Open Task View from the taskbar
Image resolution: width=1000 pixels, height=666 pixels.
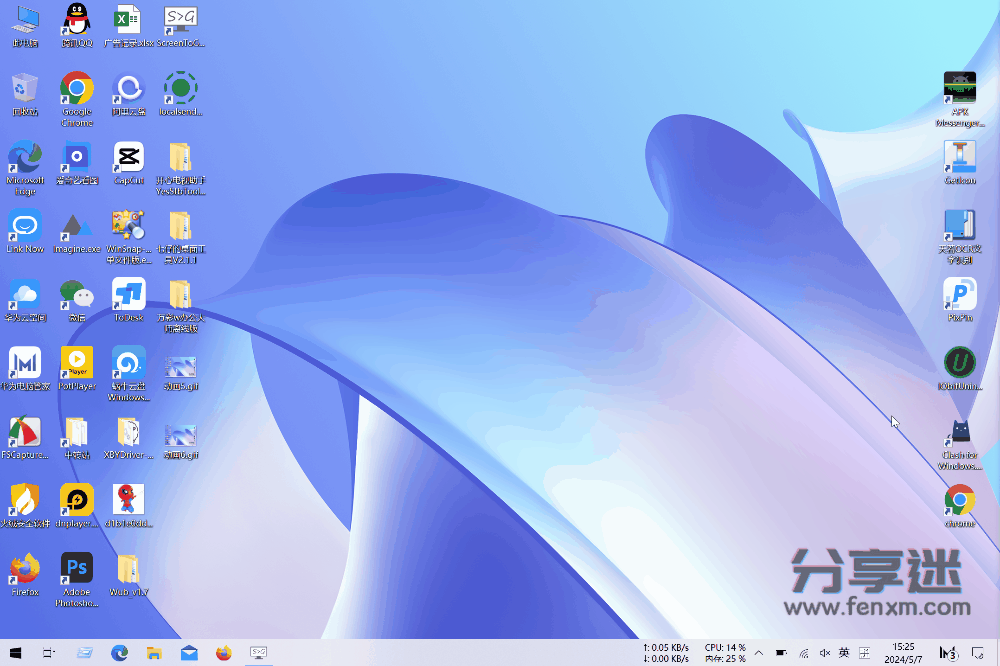(x=49, y=653)
